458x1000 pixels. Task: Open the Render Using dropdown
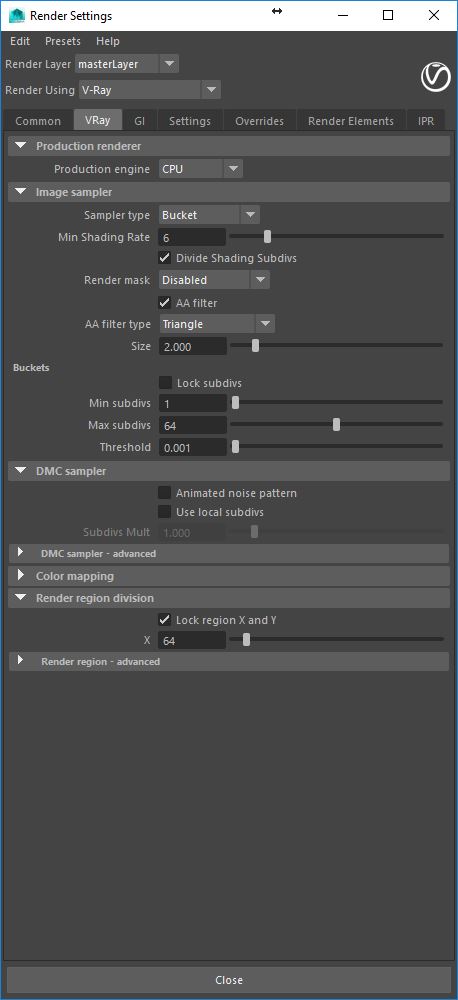(x=150, y=90)
